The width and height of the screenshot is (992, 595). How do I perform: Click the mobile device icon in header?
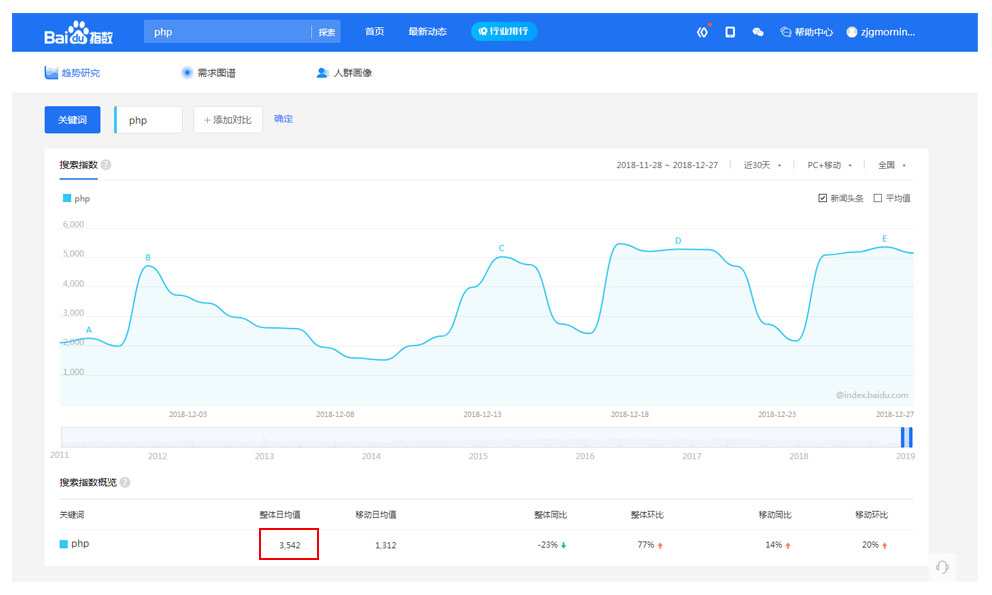point(730,32)
